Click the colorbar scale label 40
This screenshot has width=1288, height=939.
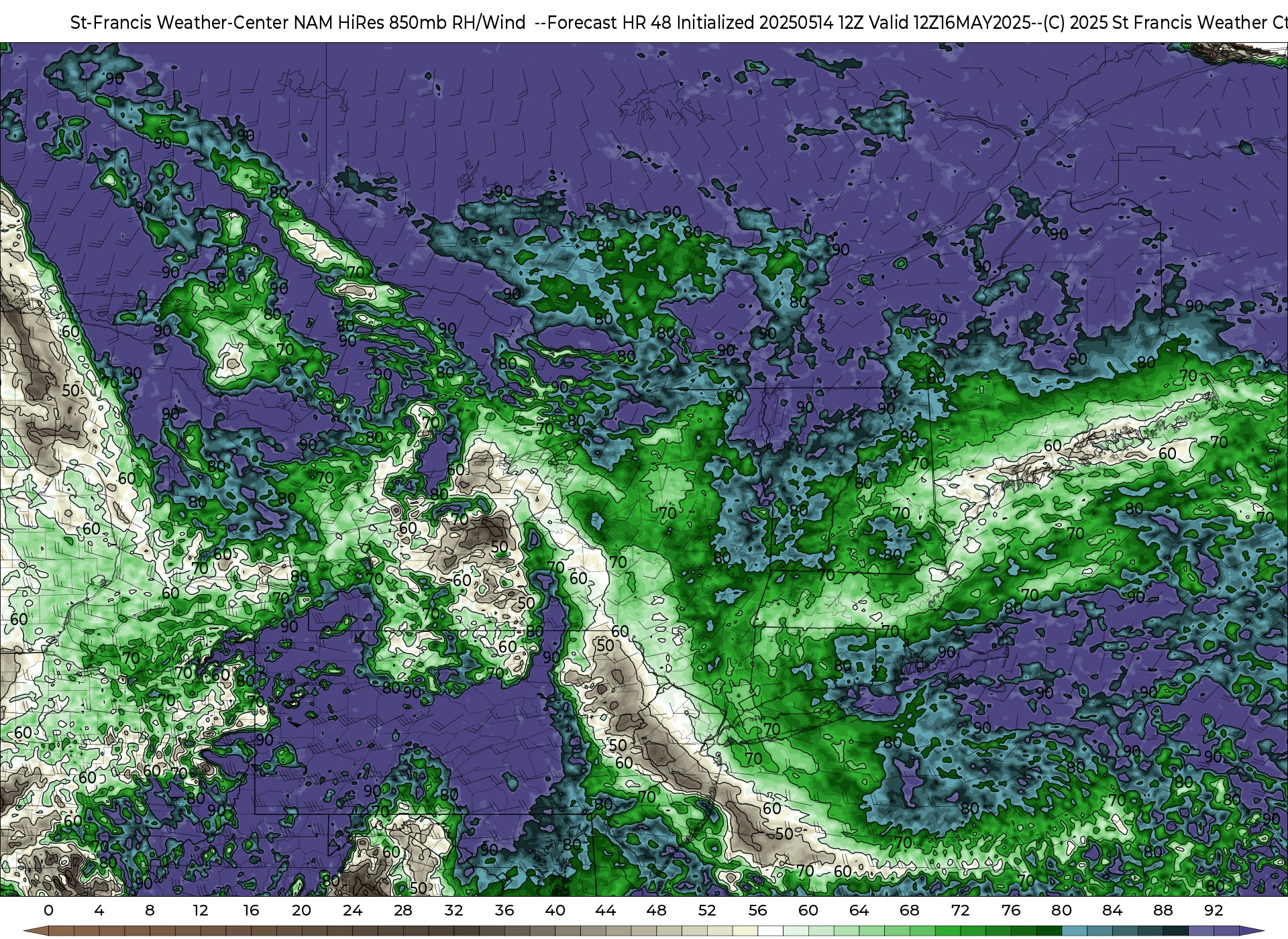(555, 910)
